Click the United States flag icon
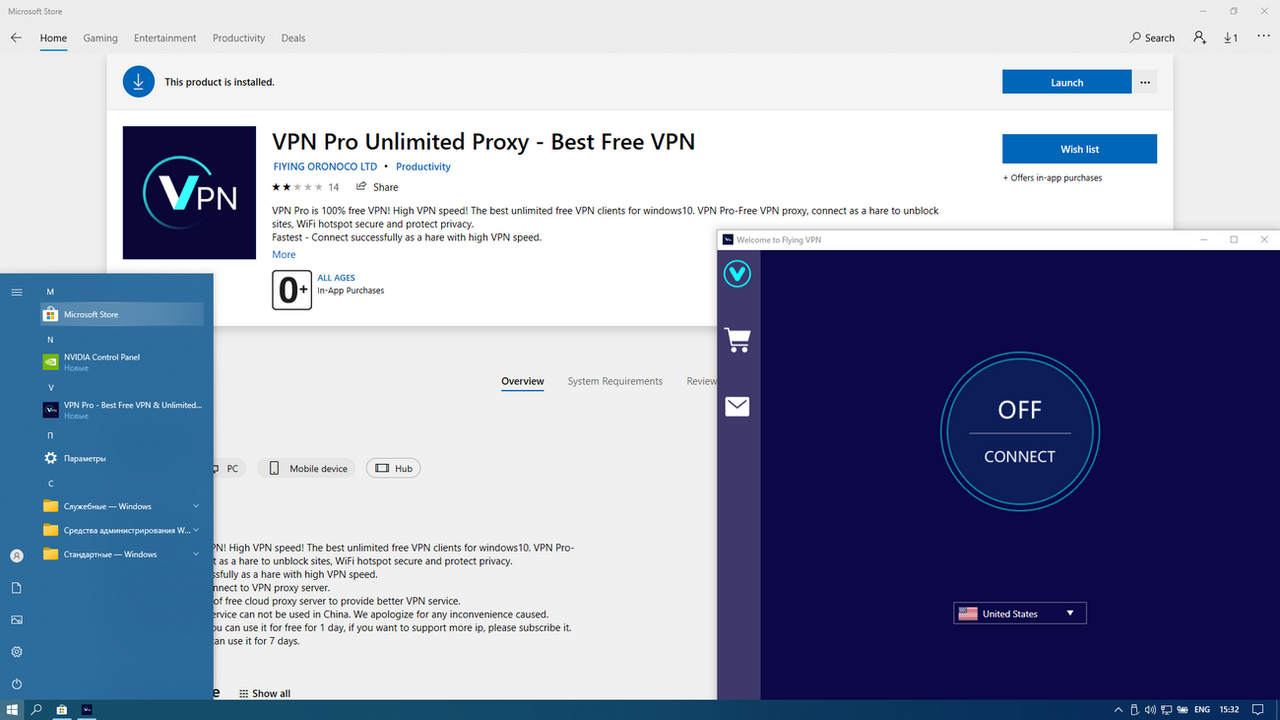Image resolution: width=1280 pixels, height=720 pixels. point(967,614)
